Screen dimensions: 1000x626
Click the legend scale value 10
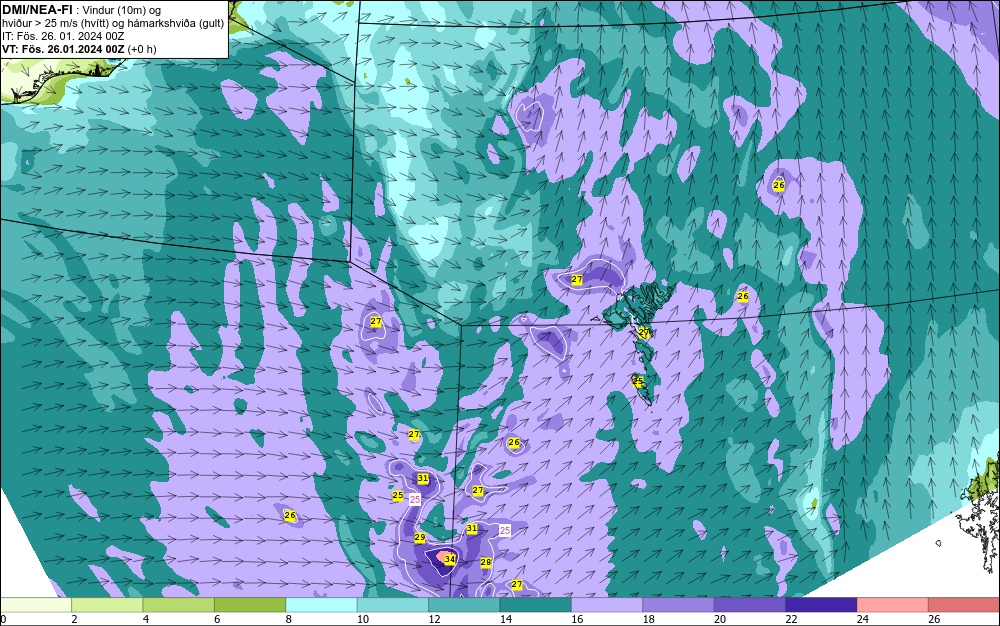[363, 619]
